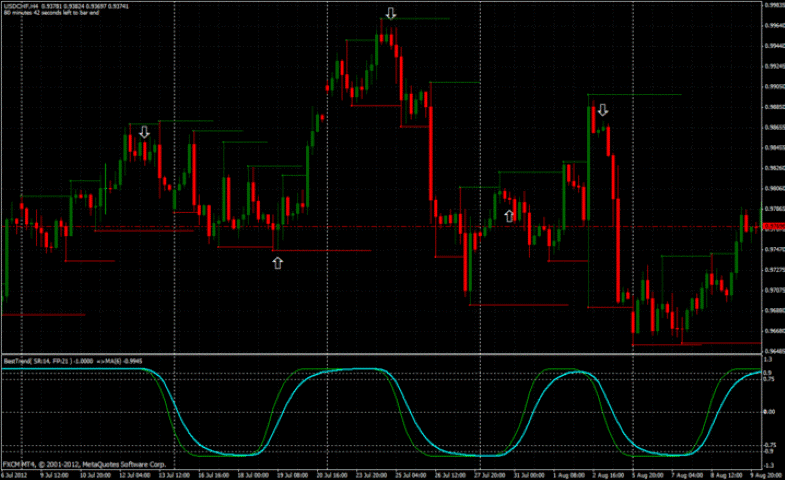Click the "23 Jul 20:00" time label
The height and width of the screenshot is (480, 785).
[x=371, y=475]
